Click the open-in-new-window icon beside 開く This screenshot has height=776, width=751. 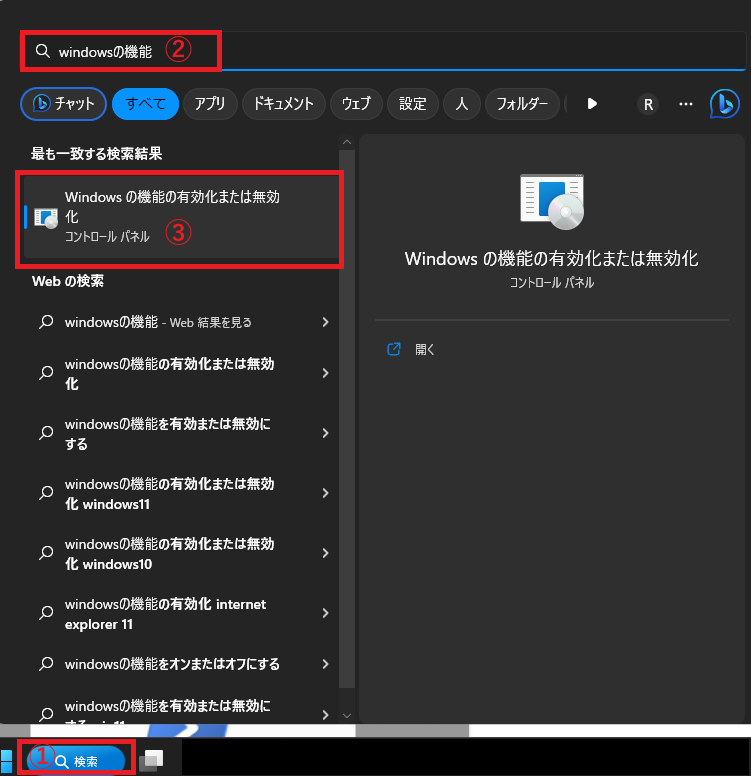point(394,349)
